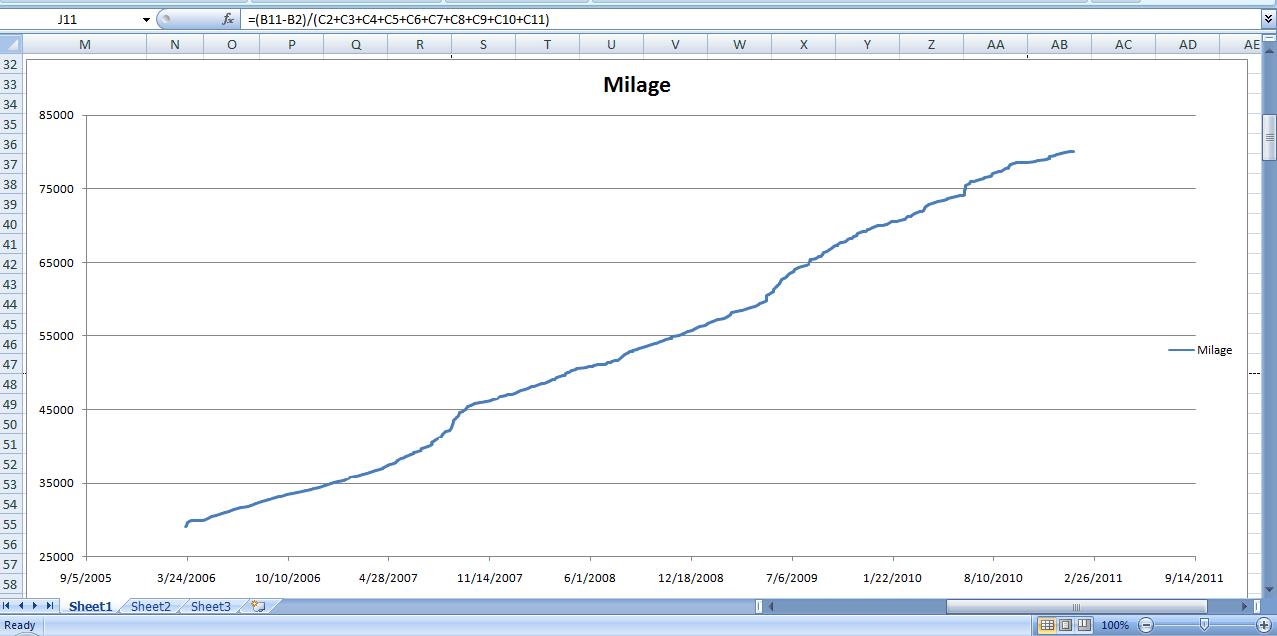The height and width of the screenshot is (636, 1277).
Task: Click the tab bar split handle
Action: 759,606
